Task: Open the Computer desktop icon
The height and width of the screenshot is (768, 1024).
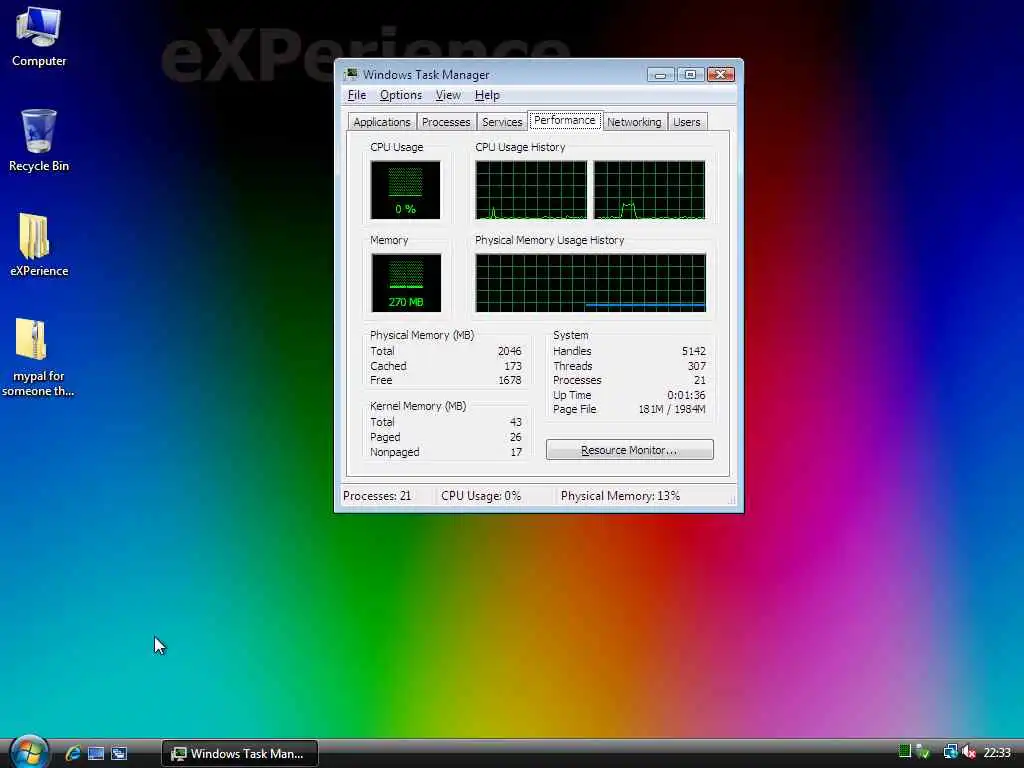Action: (39, 37)
